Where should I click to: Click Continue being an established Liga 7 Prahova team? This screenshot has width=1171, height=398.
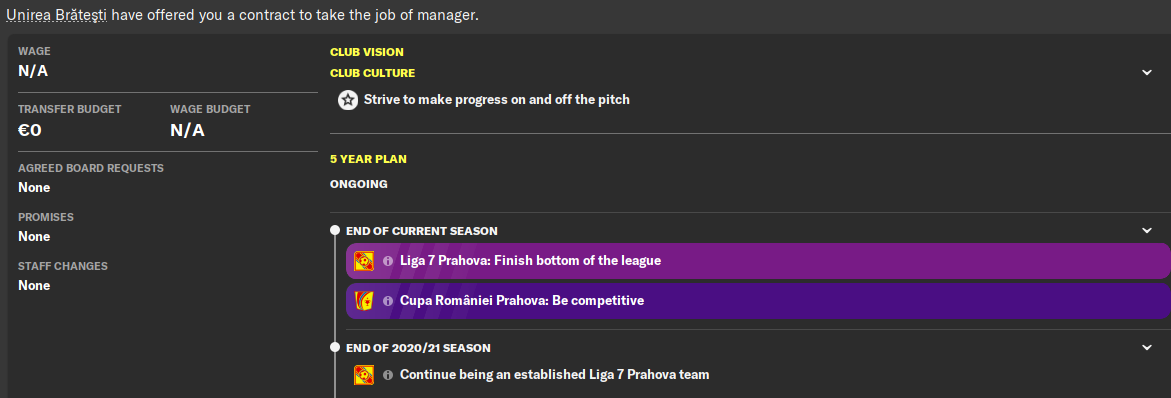pos(555,374)
